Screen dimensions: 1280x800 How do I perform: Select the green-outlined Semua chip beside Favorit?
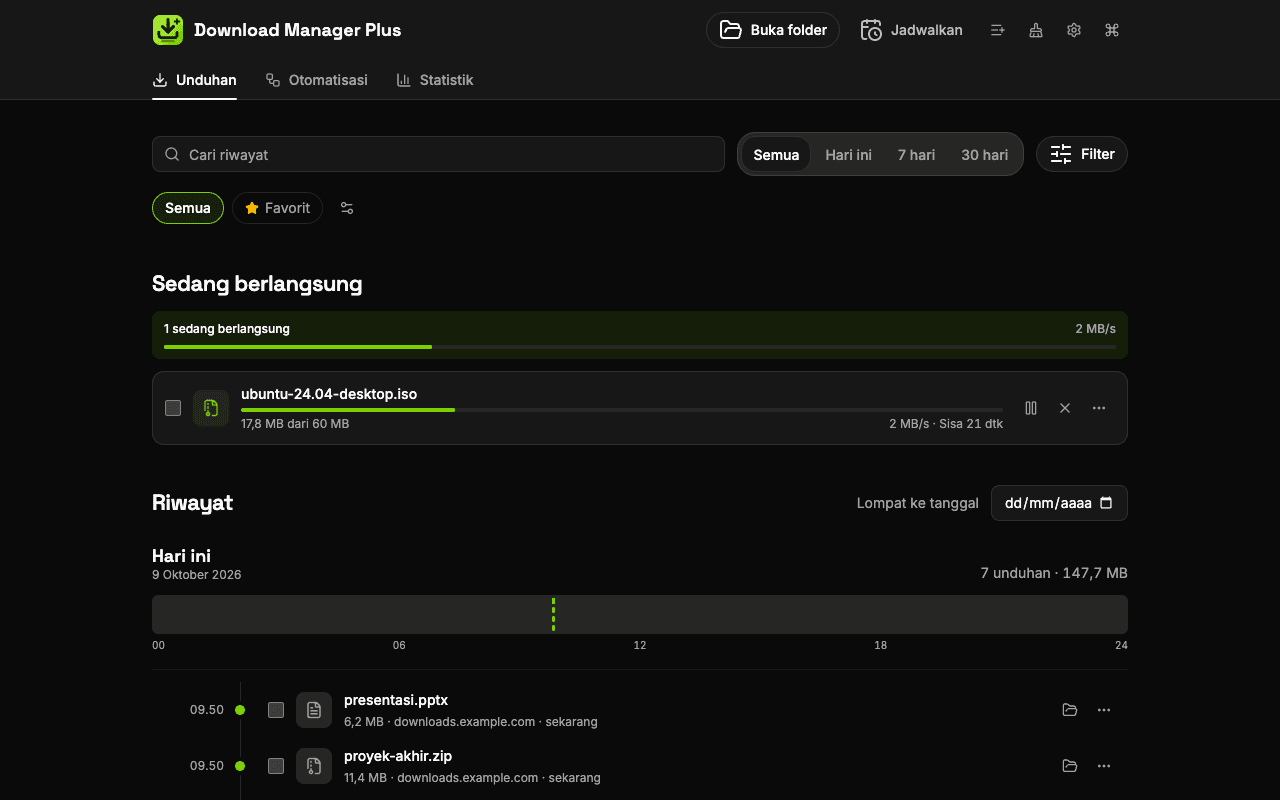tap(188, 208)
